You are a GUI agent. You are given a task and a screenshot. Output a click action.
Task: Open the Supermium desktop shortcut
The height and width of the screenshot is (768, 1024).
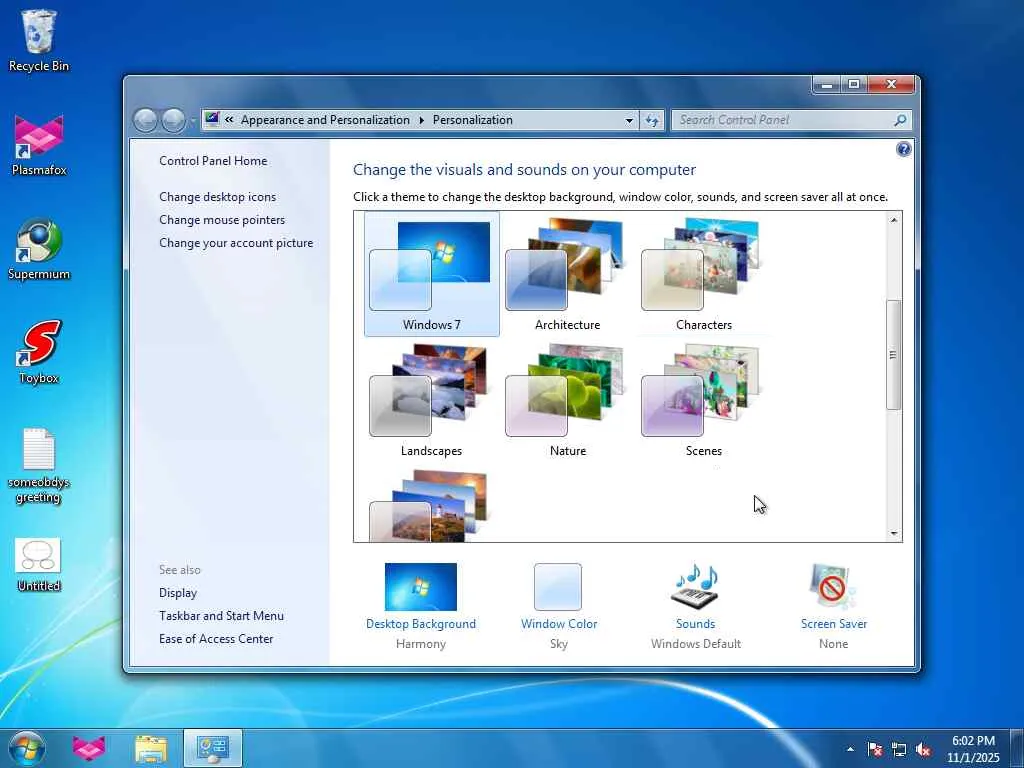(39, 249)
